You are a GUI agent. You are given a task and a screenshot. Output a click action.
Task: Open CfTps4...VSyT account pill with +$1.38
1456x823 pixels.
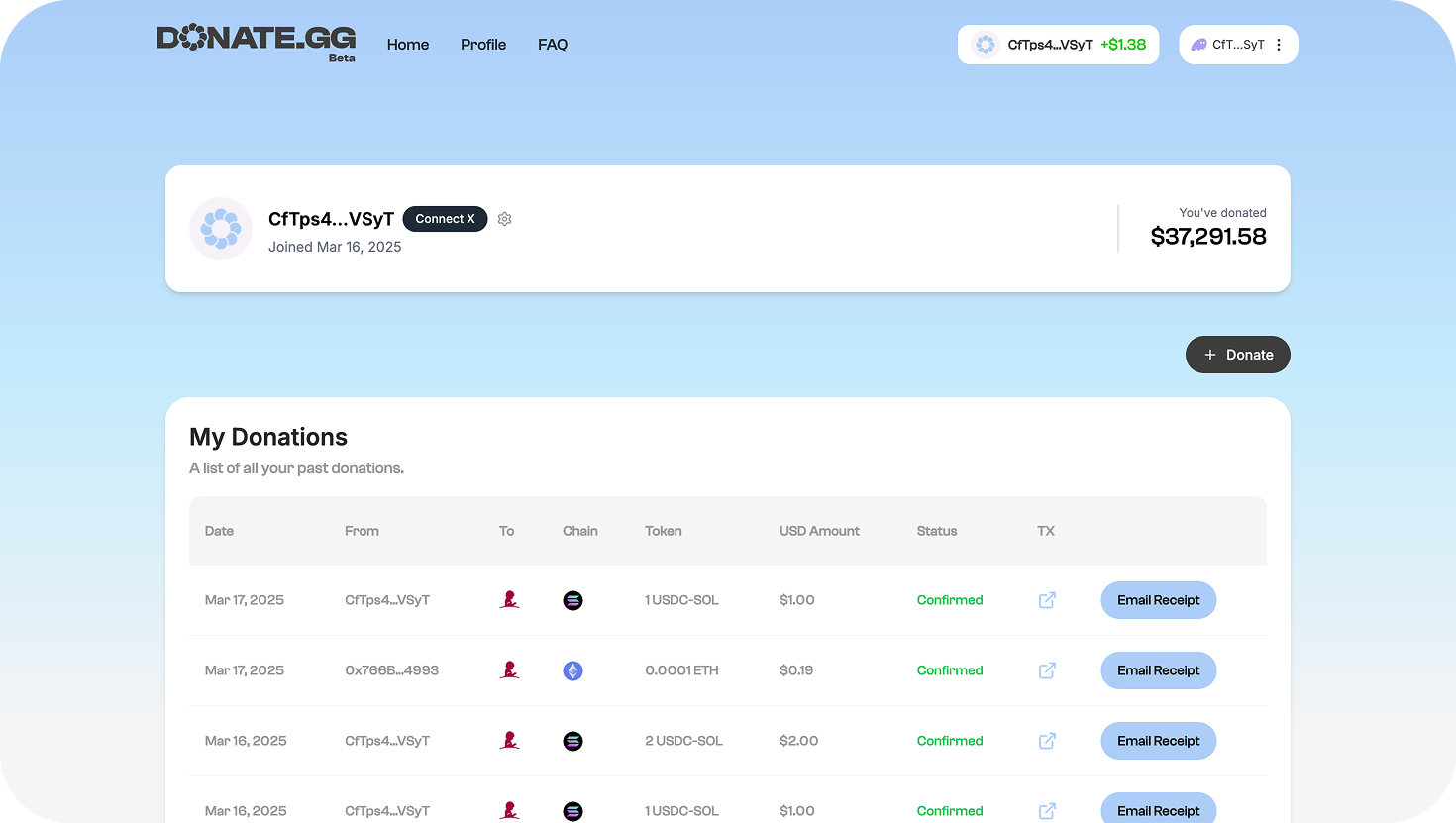[x=1058, y=45]
